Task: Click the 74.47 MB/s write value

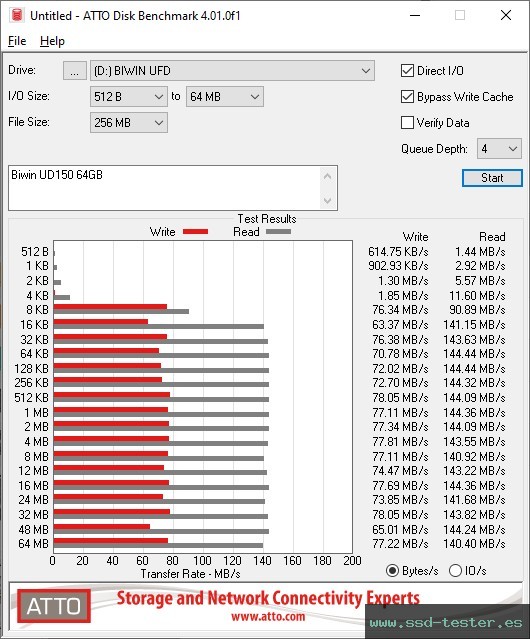Action: [x=400, y=471]
